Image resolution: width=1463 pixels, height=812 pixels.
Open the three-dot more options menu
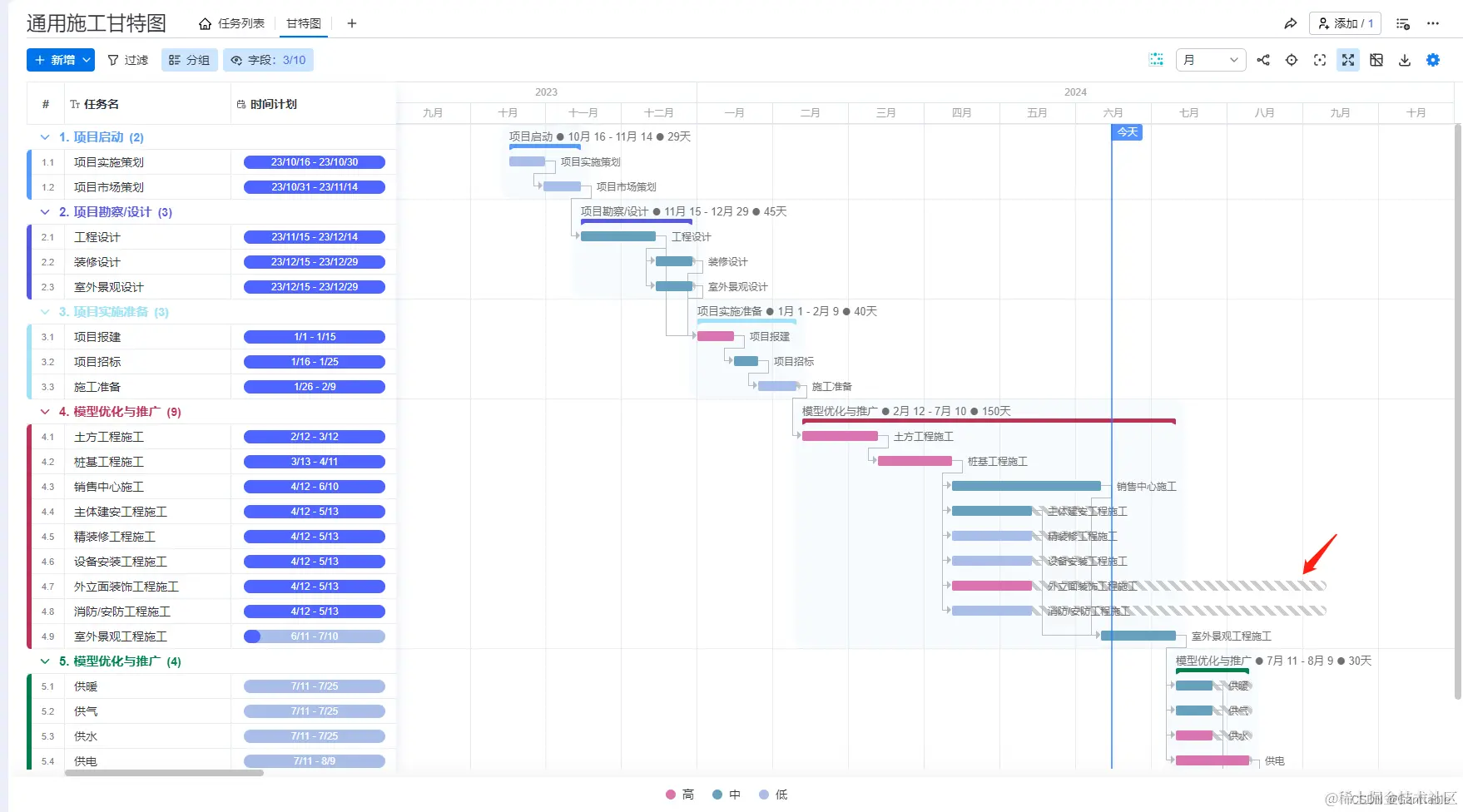1433,23
